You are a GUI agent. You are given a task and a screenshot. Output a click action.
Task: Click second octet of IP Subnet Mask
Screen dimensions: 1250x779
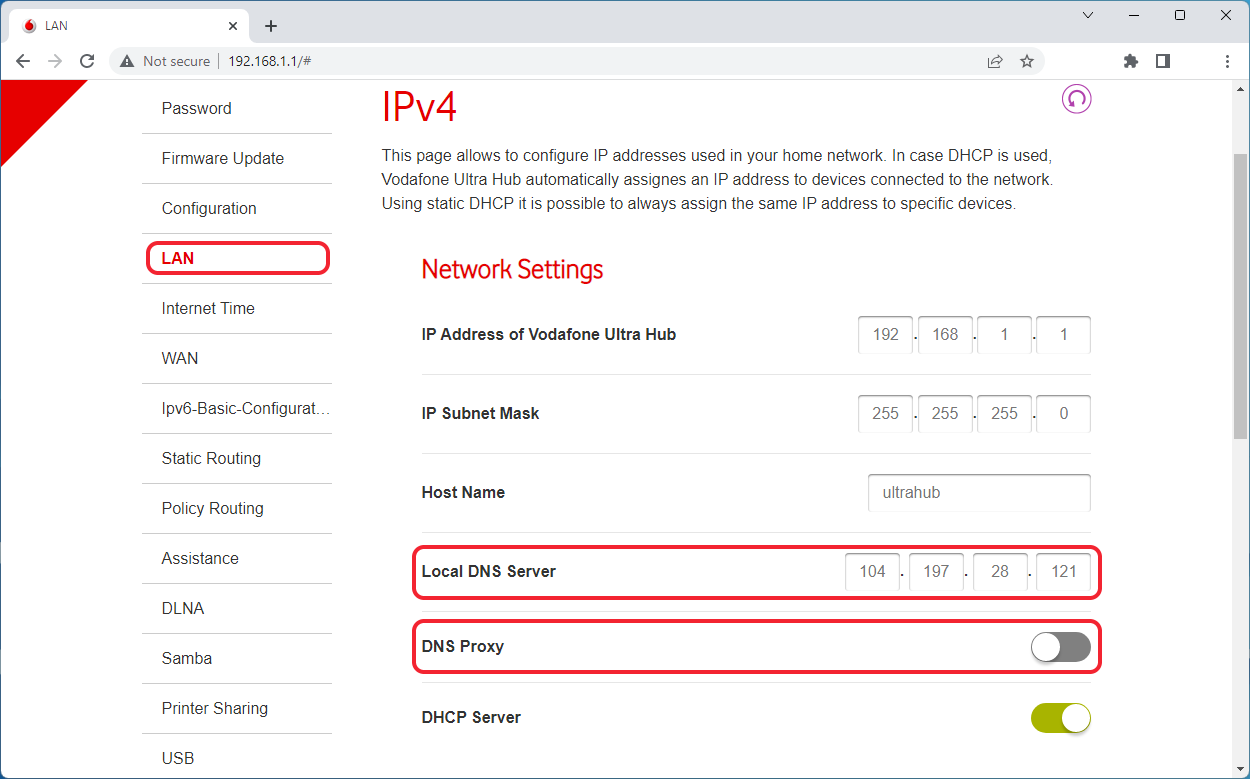pyautogui.click(x=945, y=414)
